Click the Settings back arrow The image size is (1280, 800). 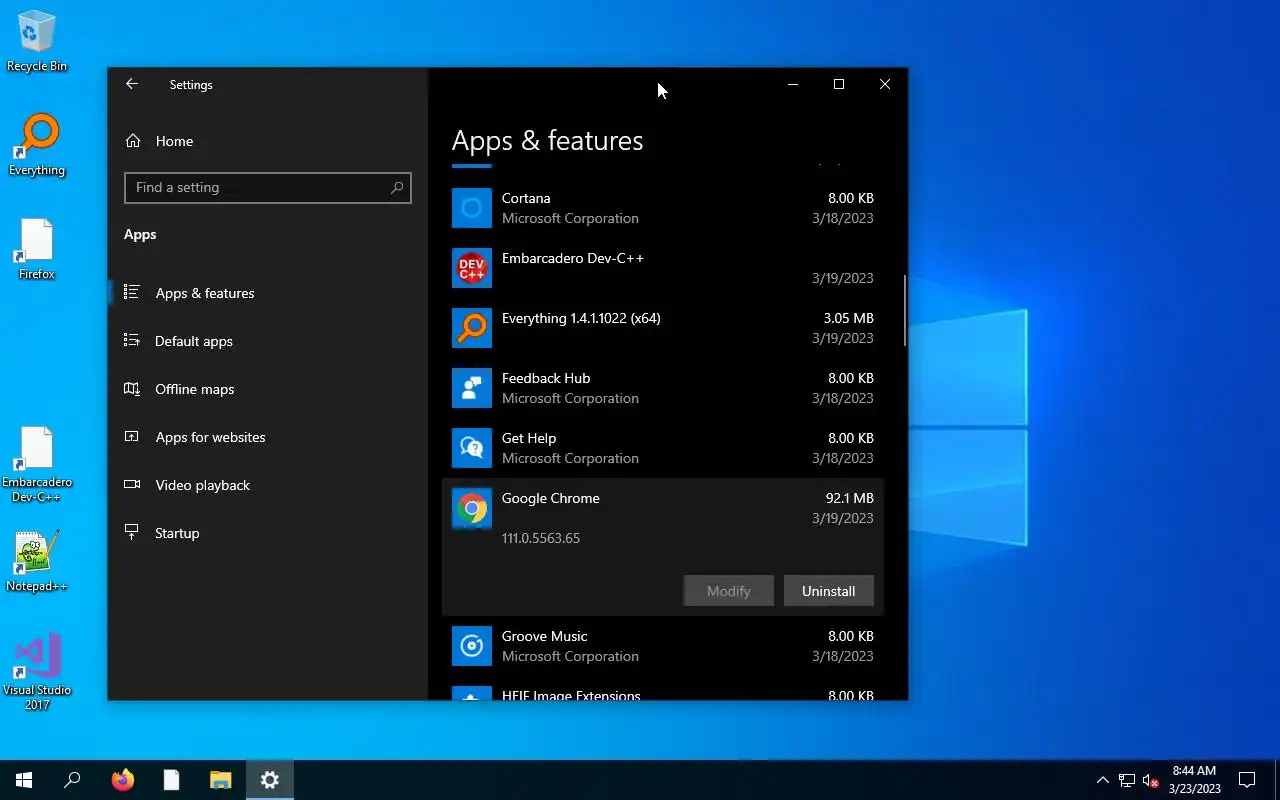[131, 85]
